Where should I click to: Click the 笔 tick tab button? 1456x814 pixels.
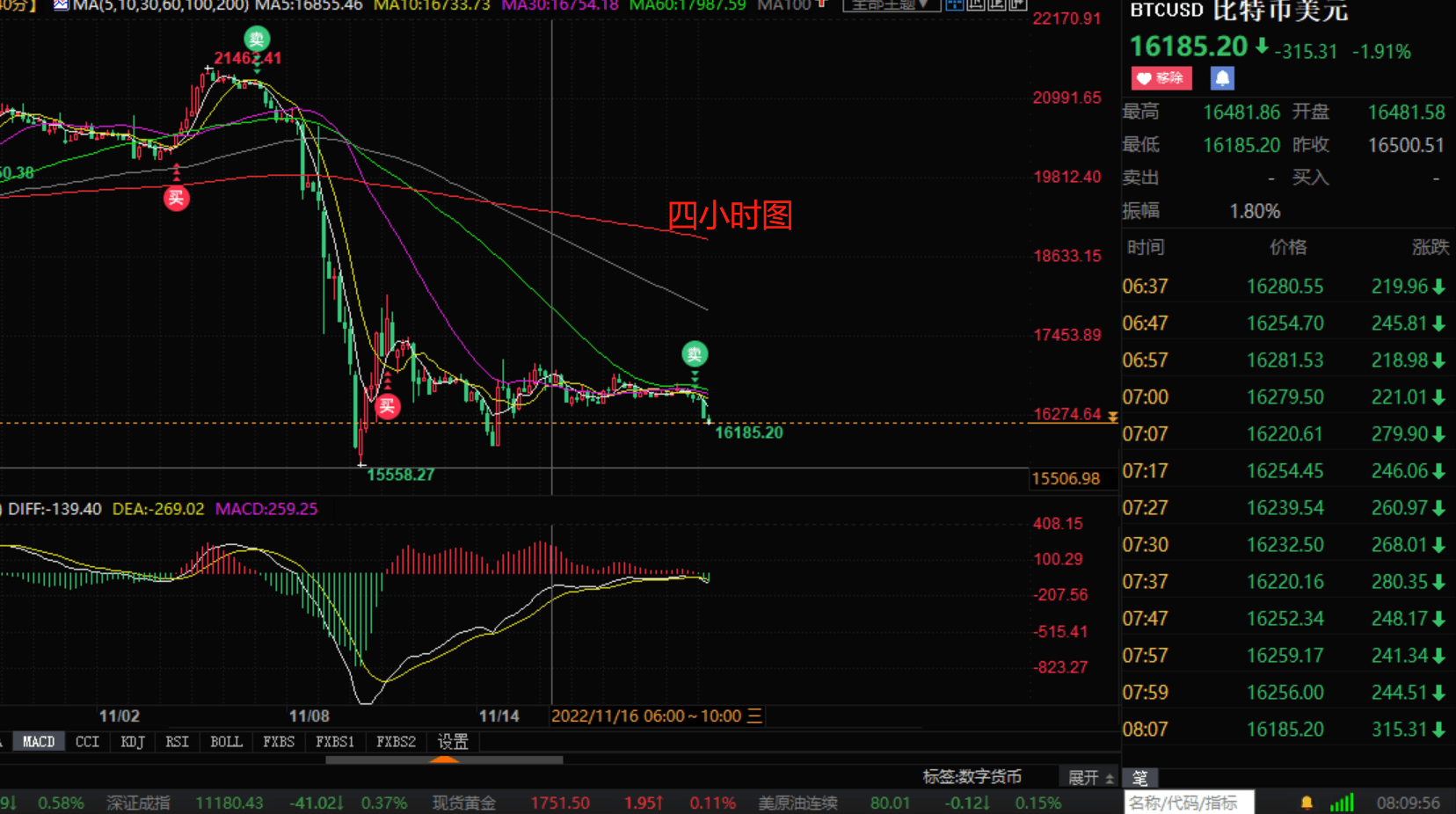tap(1140, 778)
